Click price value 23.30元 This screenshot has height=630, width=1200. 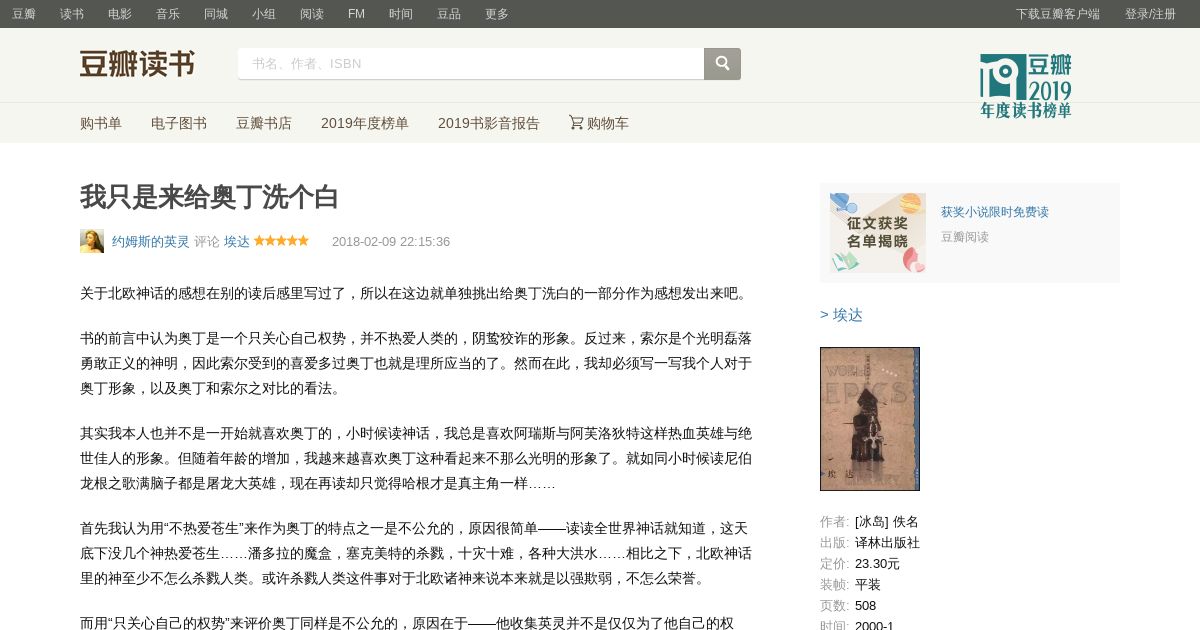pyautogui.click(x=877, y=563)
